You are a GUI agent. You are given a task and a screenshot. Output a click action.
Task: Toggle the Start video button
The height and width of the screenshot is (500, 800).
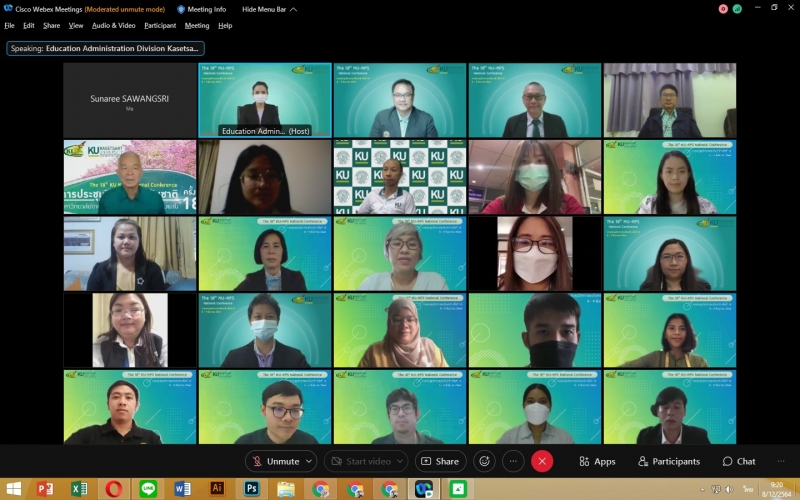[x=360, y=461]
